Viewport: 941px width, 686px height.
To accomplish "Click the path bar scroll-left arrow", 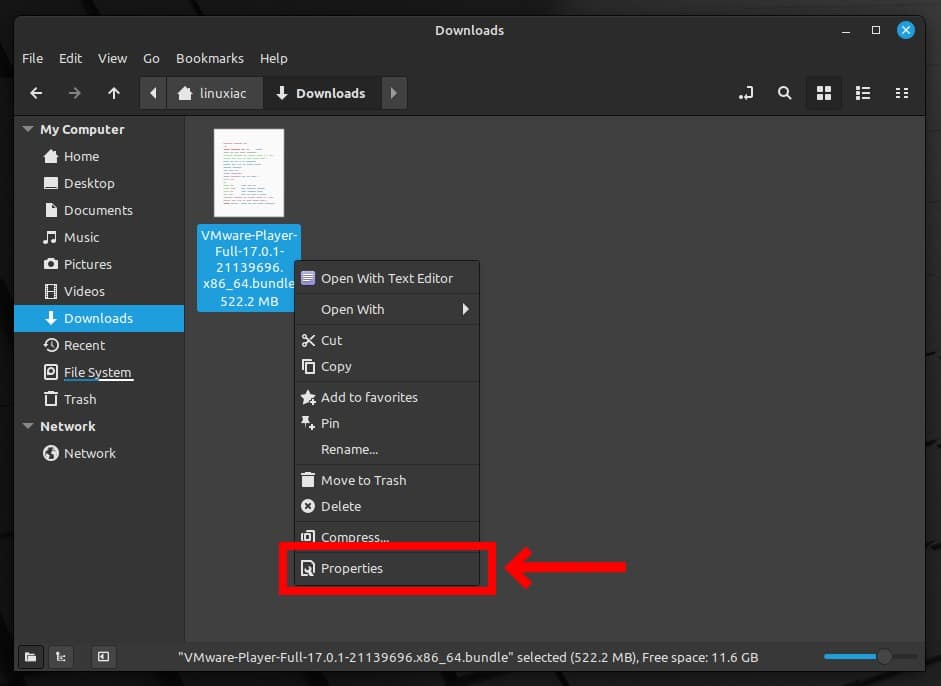I will (153, 93).
